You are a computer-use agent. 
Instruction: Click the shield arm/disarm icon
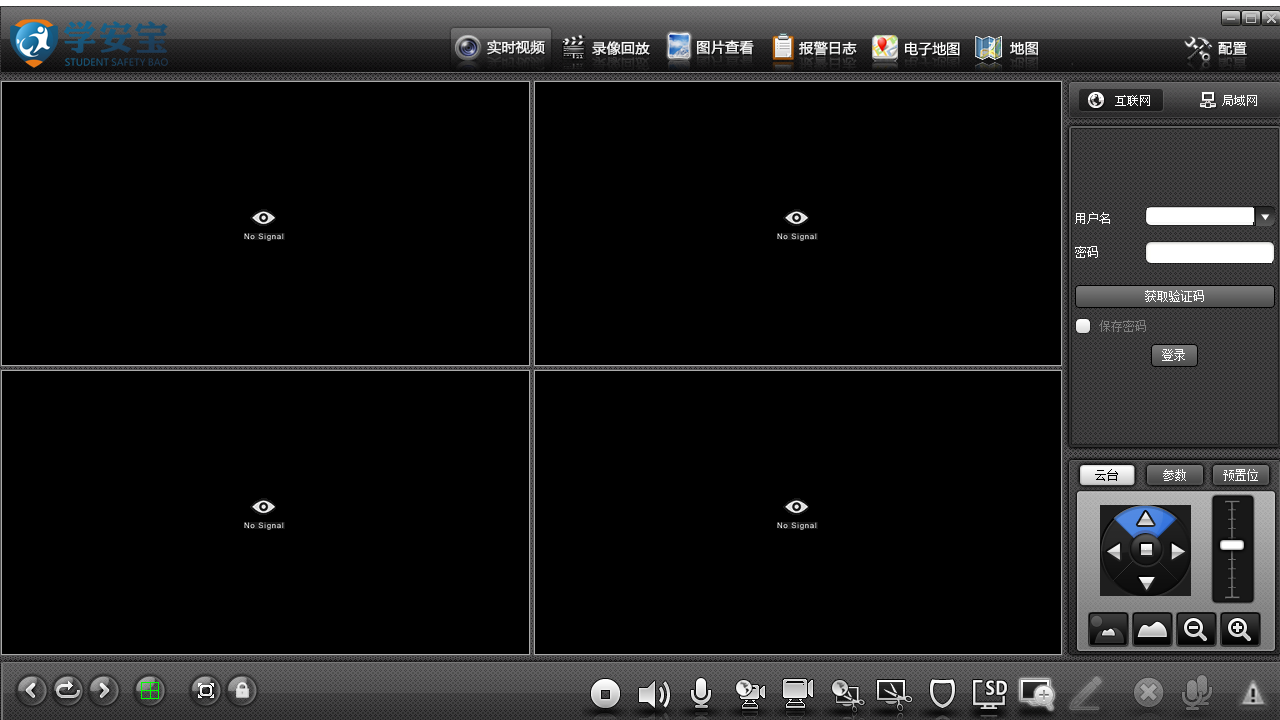942,693
